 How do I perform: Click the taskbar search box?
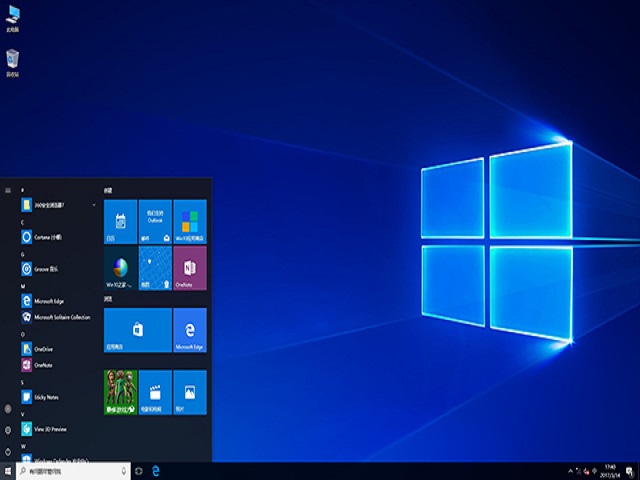pyautogui.click(x=72, y=470)
